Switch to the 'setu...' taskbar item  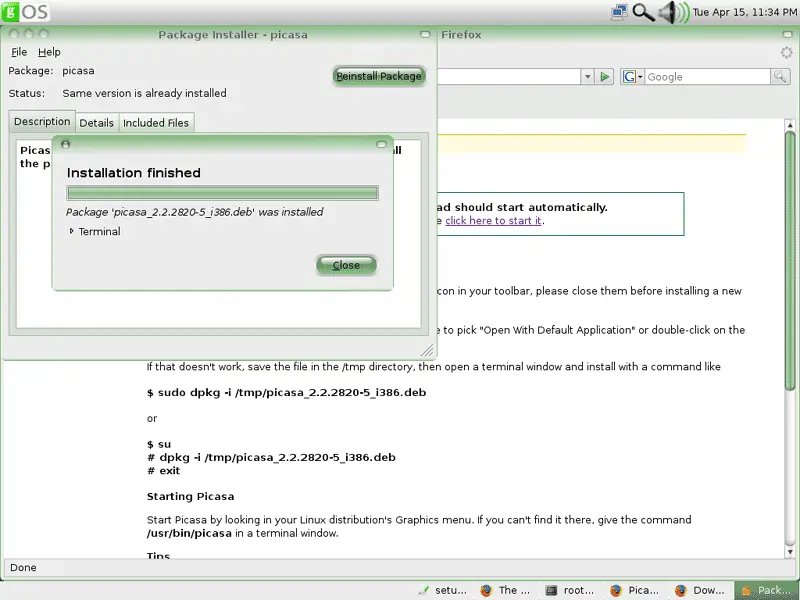tap(442, 590)
